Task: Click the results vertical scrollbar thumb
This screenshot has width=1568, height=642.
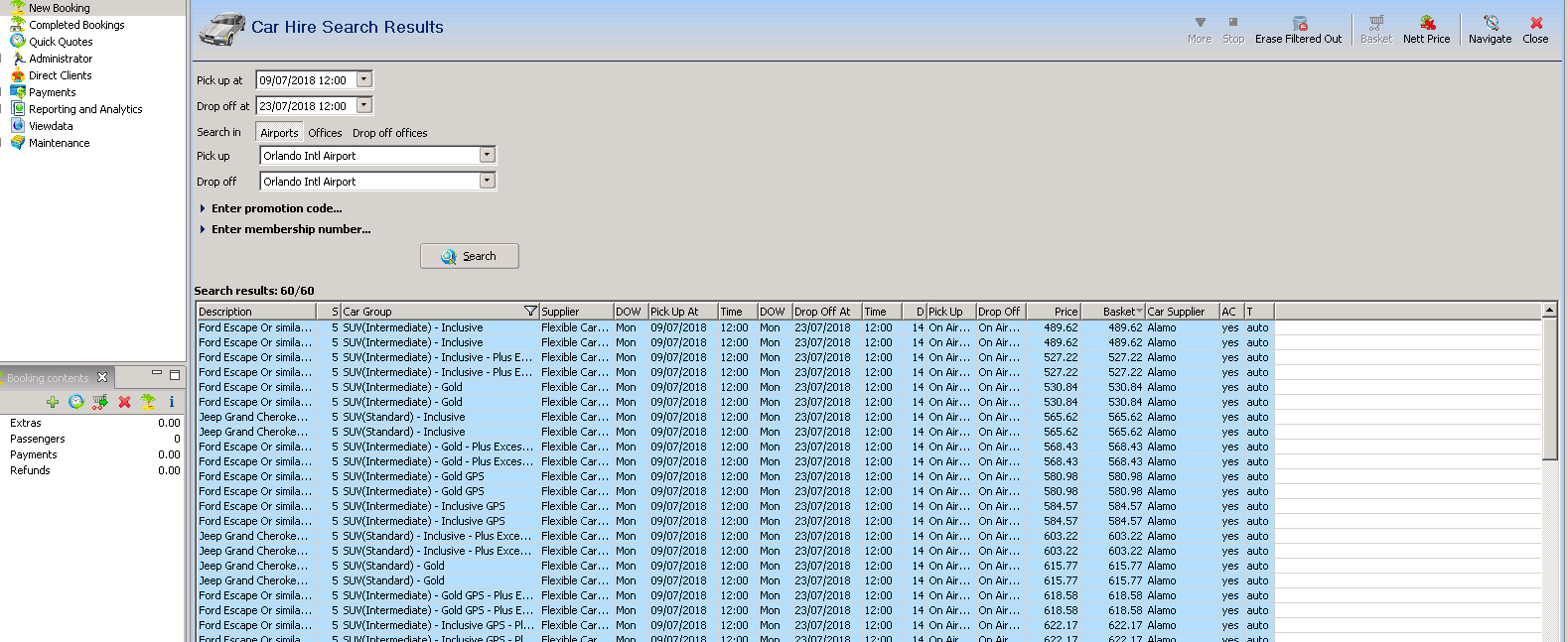Action: pos(1549,389)
